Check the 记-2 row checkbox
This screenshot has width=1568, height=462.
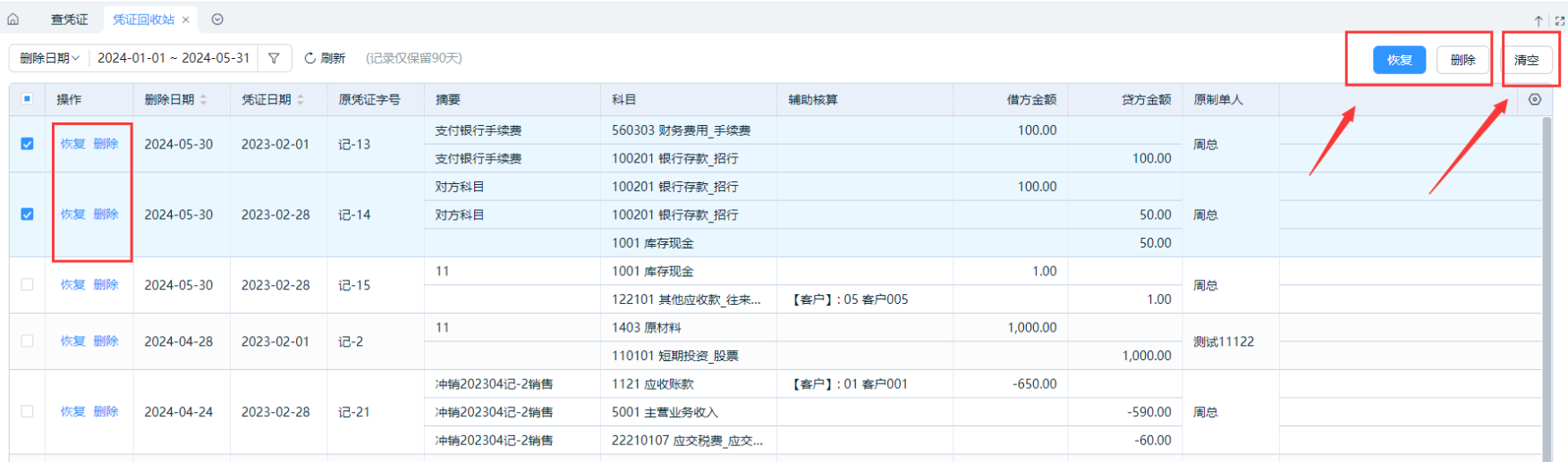pyautogui.click(x=27, y=341)
